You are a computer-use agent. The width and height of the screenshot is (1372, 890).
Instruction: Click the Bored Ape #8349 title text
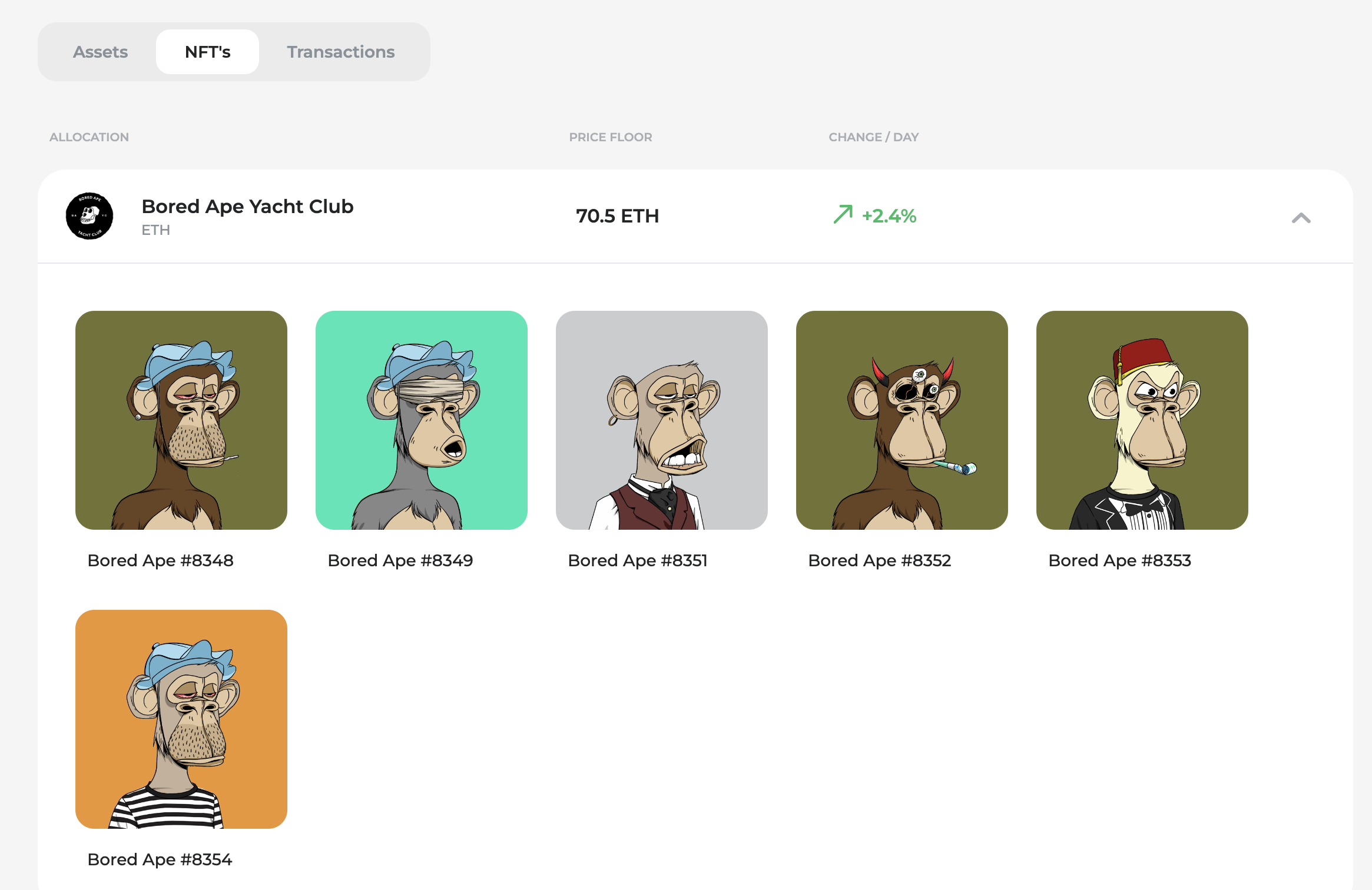[400, 560]
